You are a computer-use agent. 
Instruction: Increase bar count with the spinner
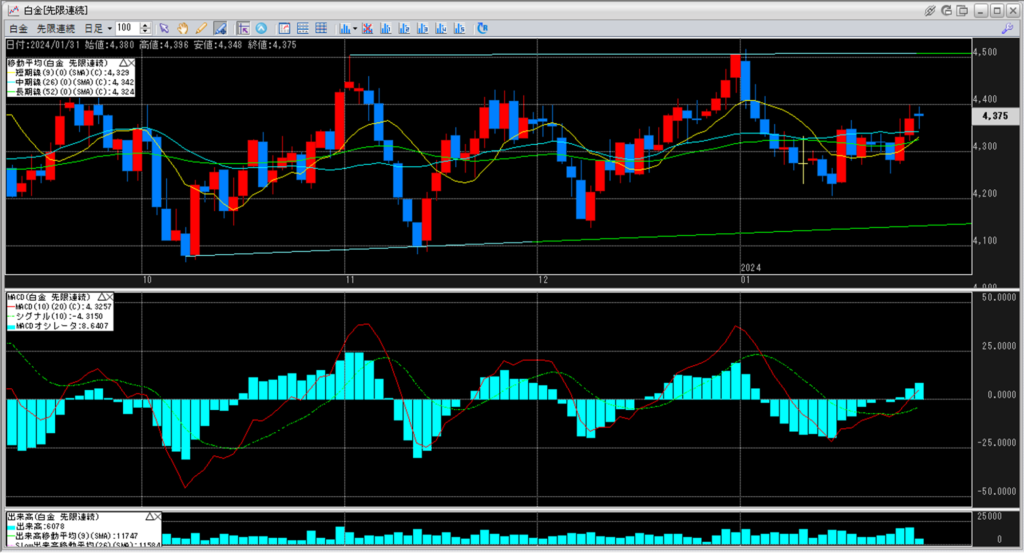coord(146,25)
